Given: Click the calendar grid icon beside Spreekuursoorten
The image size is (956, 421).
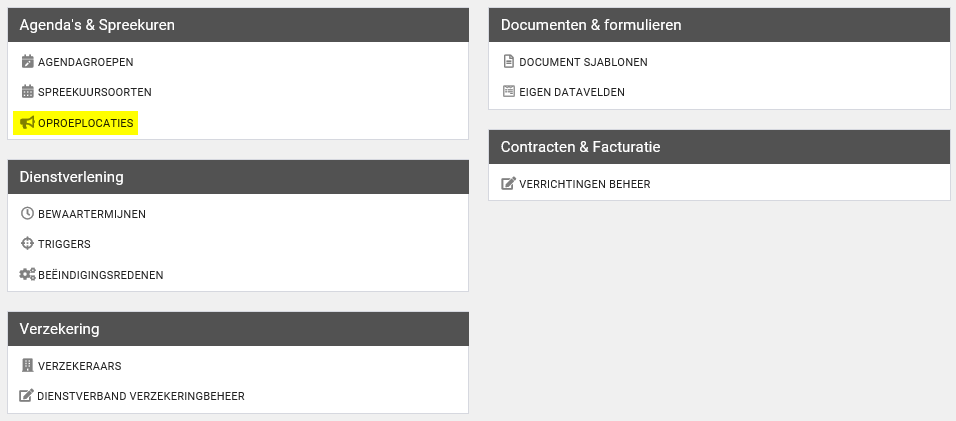Looking at the screenshot, I should coord(27,92).
